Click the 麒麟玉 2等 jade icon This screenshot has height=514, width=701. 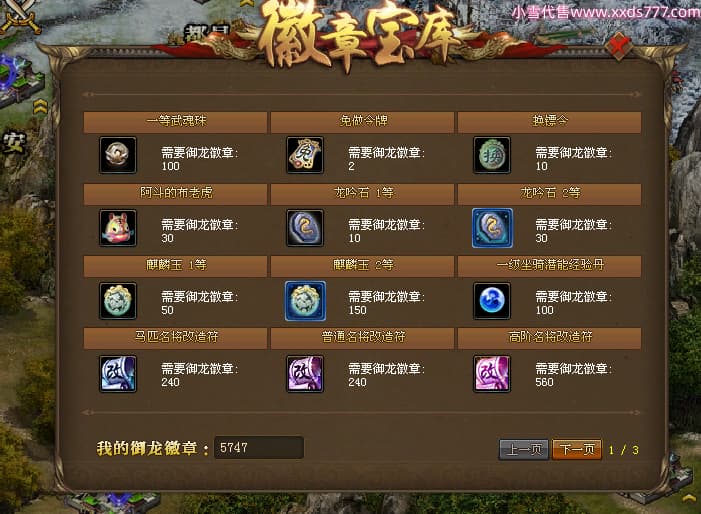305,301
